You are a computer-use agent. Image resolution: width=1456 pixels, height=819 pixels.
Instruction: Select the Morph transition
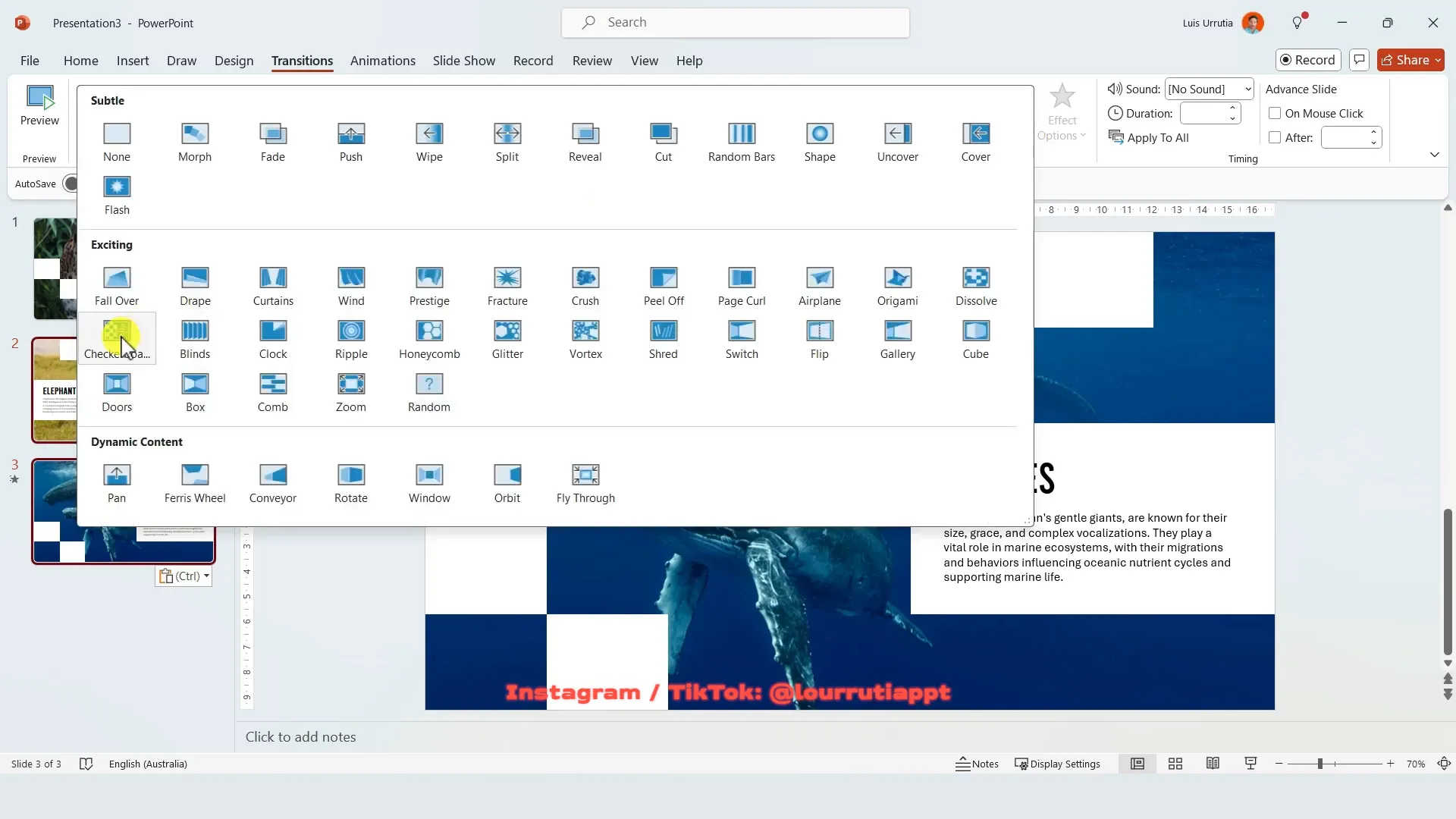click(195, 142)
